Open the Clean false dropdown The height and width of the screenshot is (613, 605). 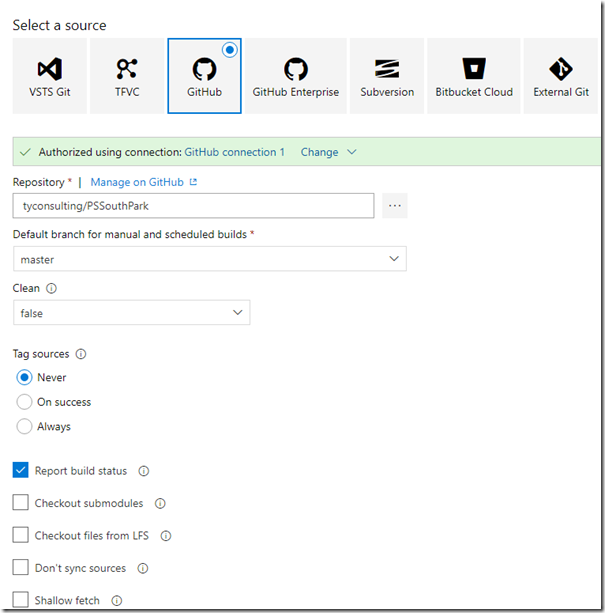tap(132, 312)
